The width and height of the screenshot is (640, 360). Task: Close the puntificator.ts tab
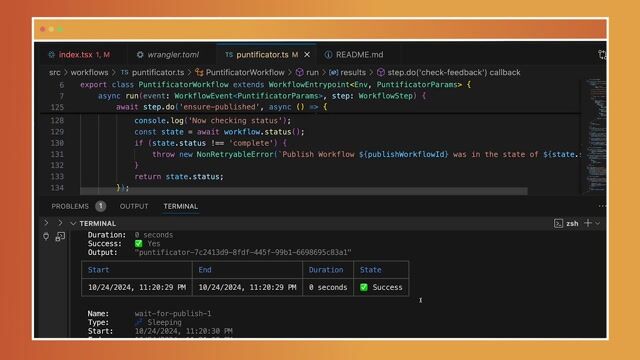point(307,55)
